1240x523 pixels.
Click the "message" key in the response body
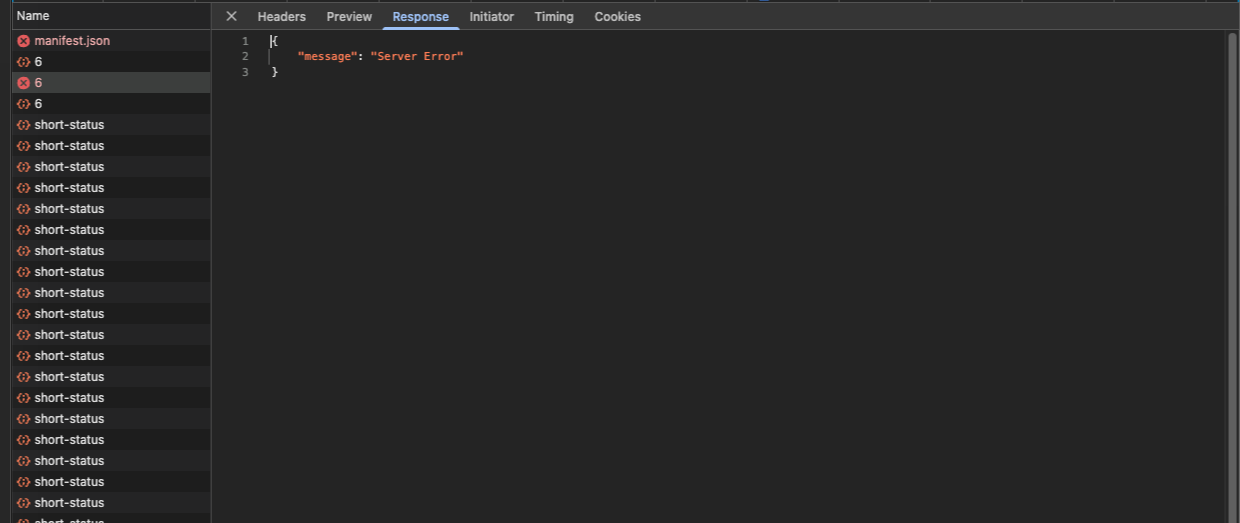326,57
